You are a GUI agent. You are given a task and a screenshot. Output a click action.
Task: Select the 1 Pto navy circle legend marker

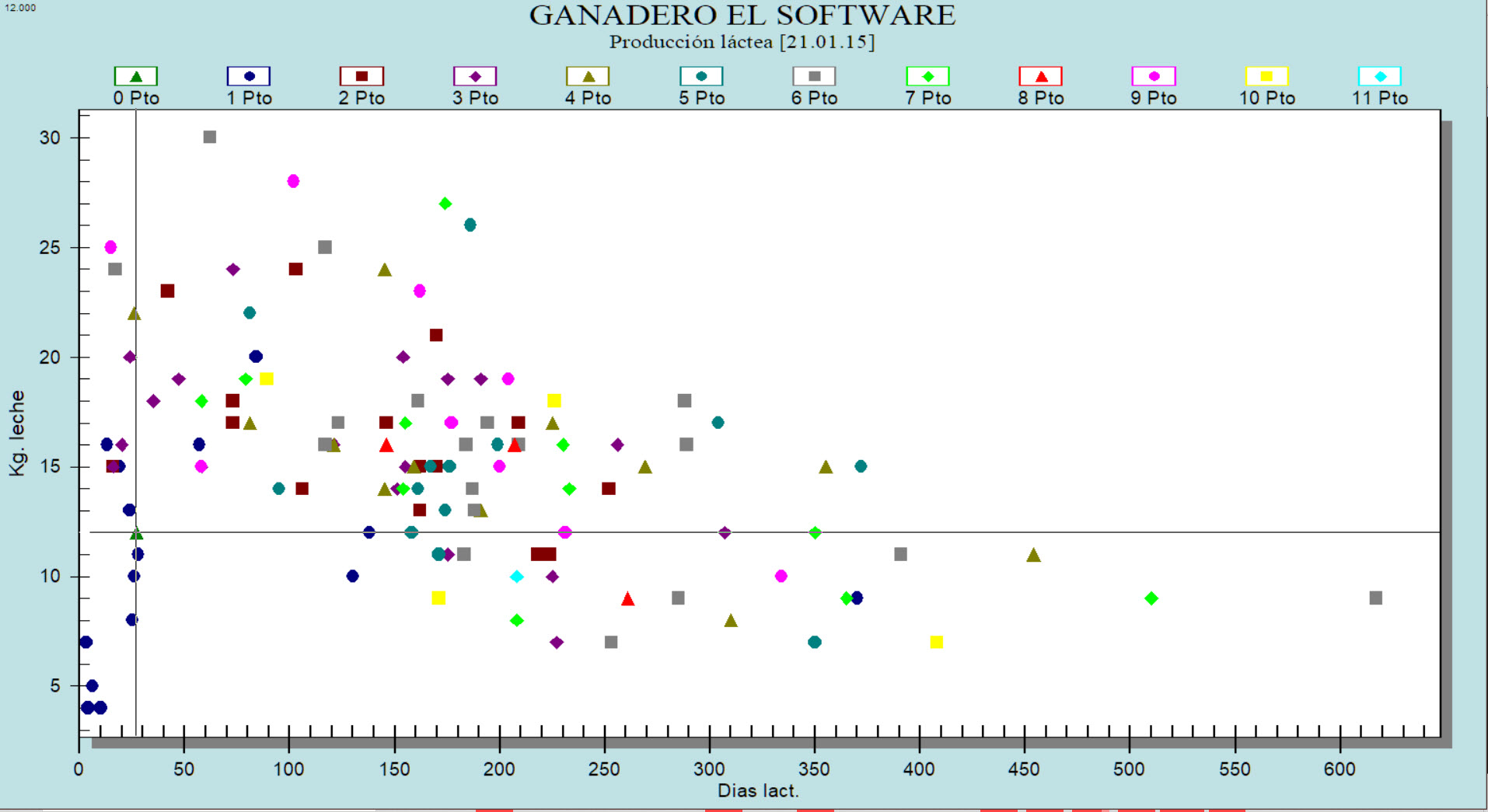point(249,76)
